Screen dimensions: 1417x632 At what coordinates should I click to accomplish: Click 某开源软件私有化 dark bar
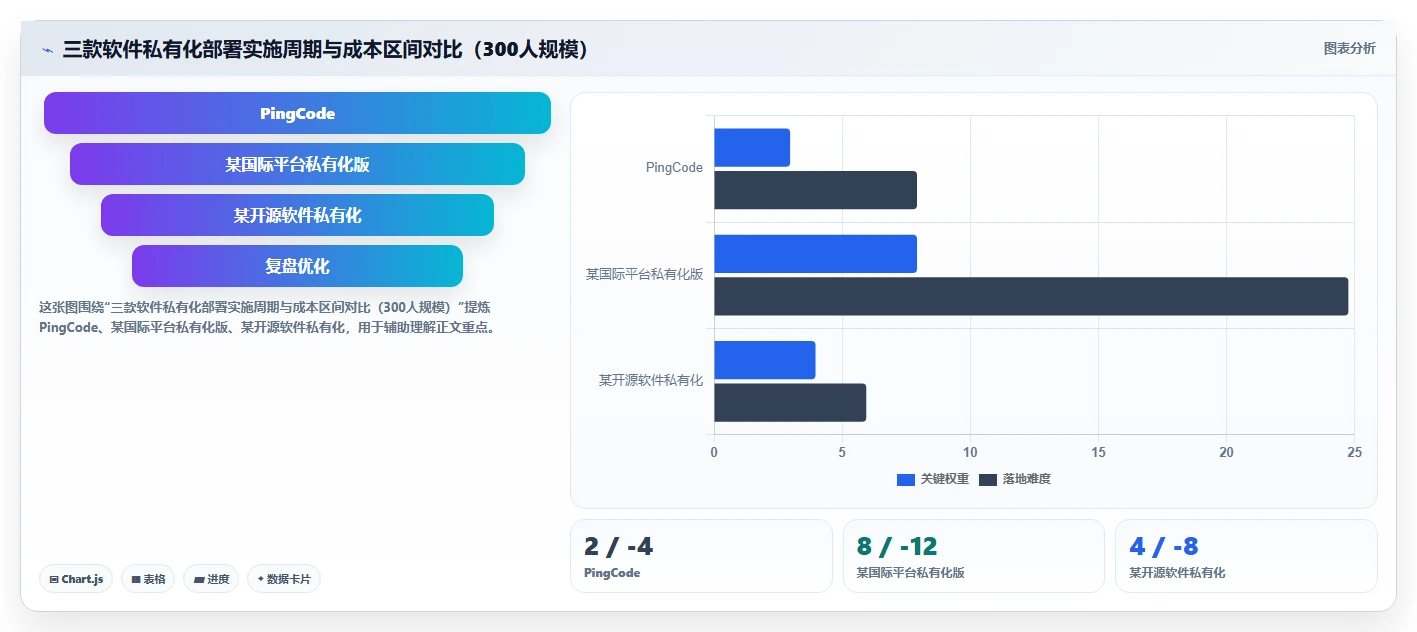[x=790, y=402]
